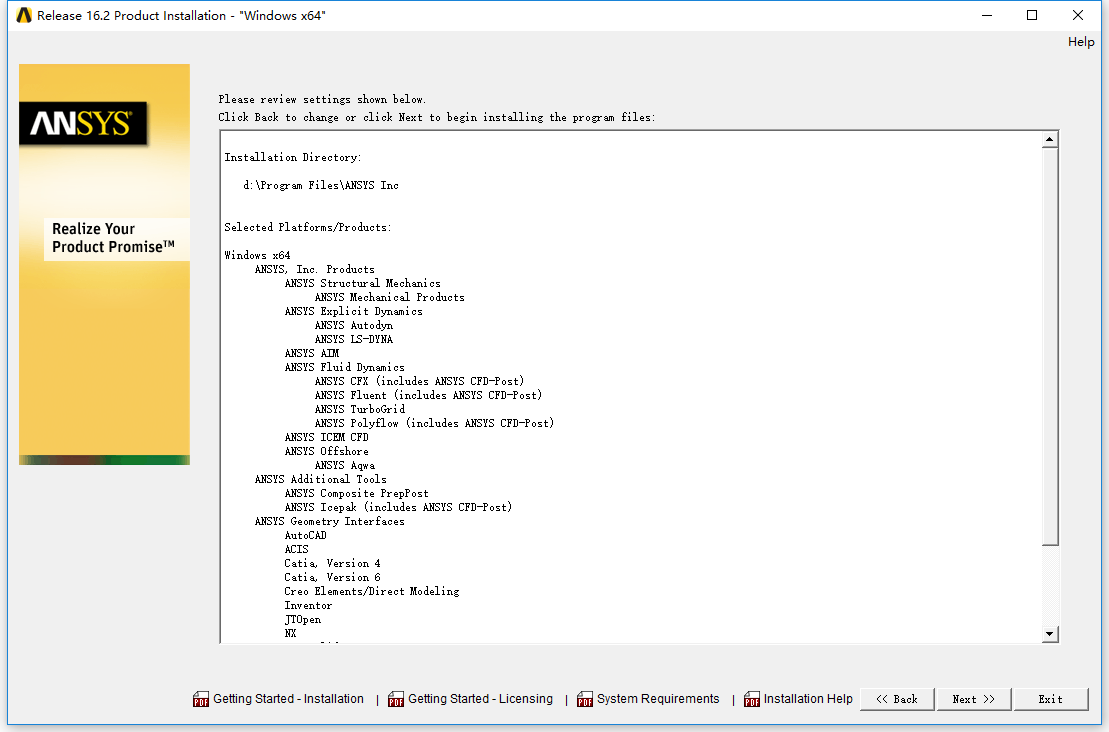Open the Help menu
The height and width of the screenshot is (732, 1109).
coord(1081,42)
